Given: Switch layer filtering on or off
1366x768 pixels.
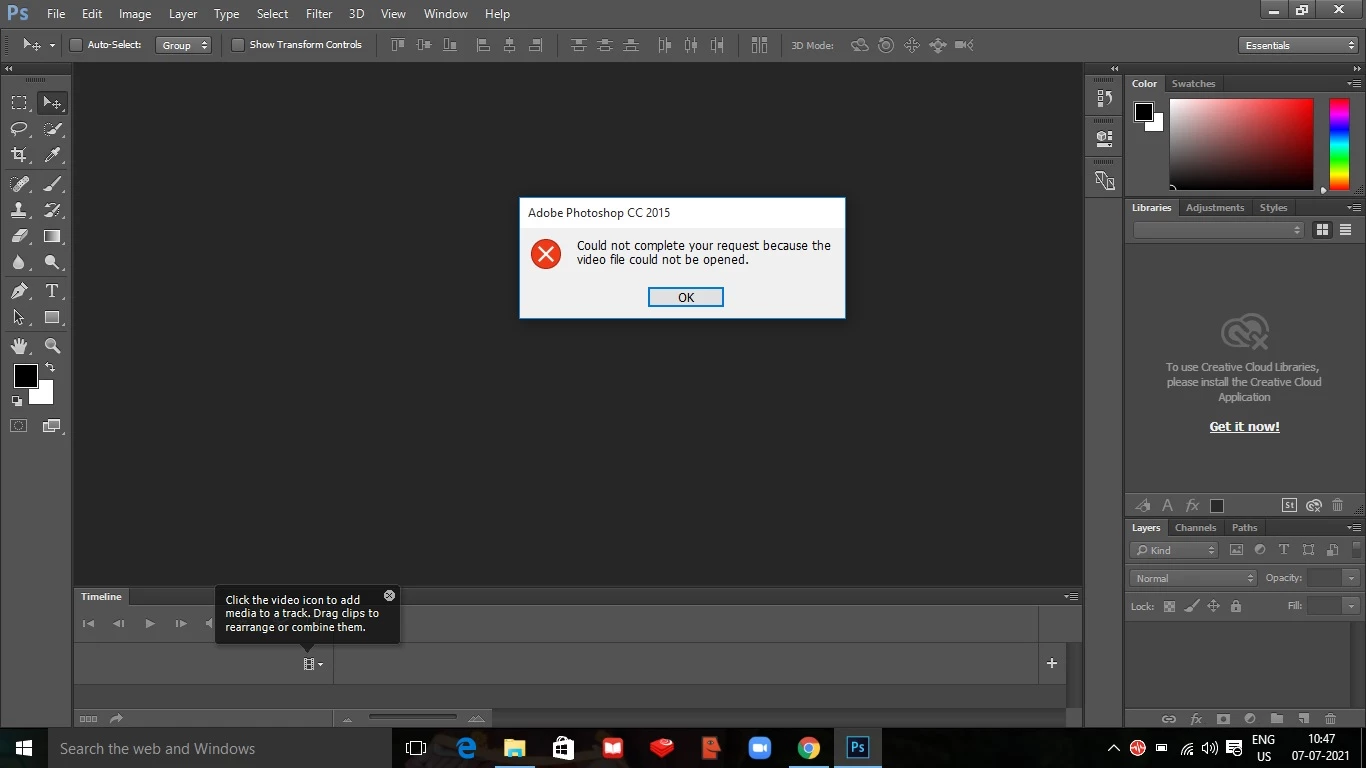Looking at the screenshot, I should [1356, 549].
